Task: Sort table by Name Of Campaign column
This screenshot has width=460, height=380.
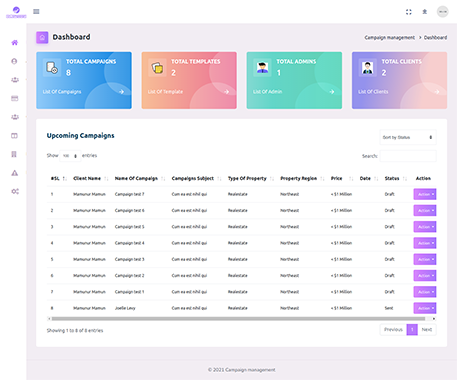Action: [x=139, y=179]
